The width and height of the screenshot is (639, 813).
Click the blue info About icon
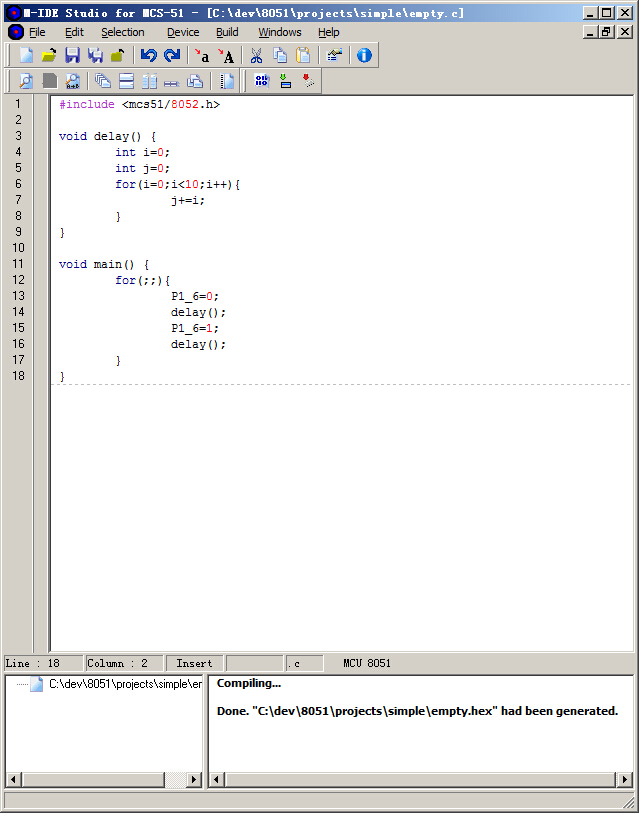coord(364,56)
